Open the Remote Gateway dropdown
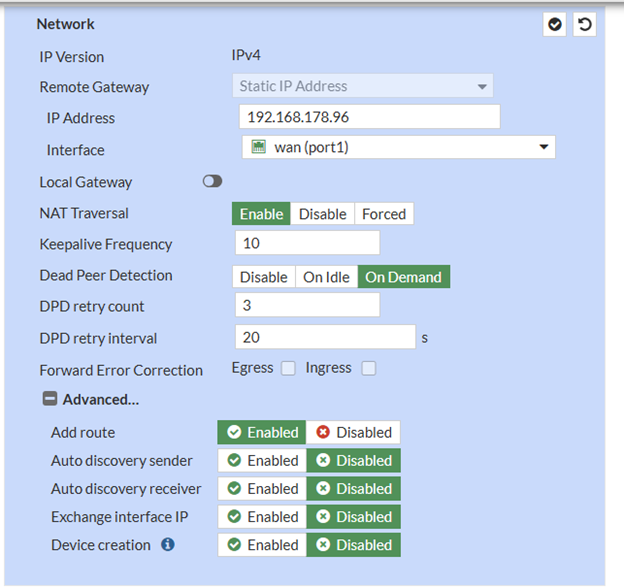This screenshot has width=624, height=588. (x=364, y=86)
